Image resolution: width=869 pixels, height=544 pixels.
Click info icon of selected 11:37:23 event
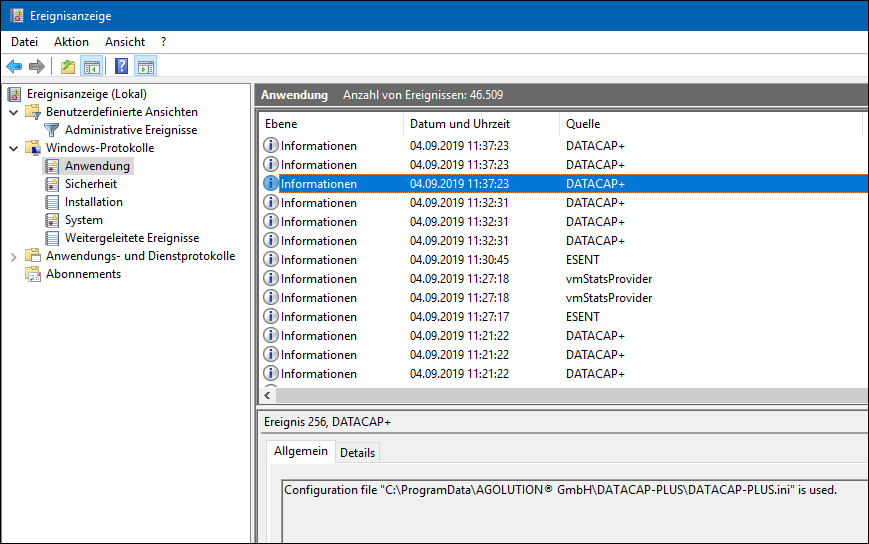tap(270, 183)
